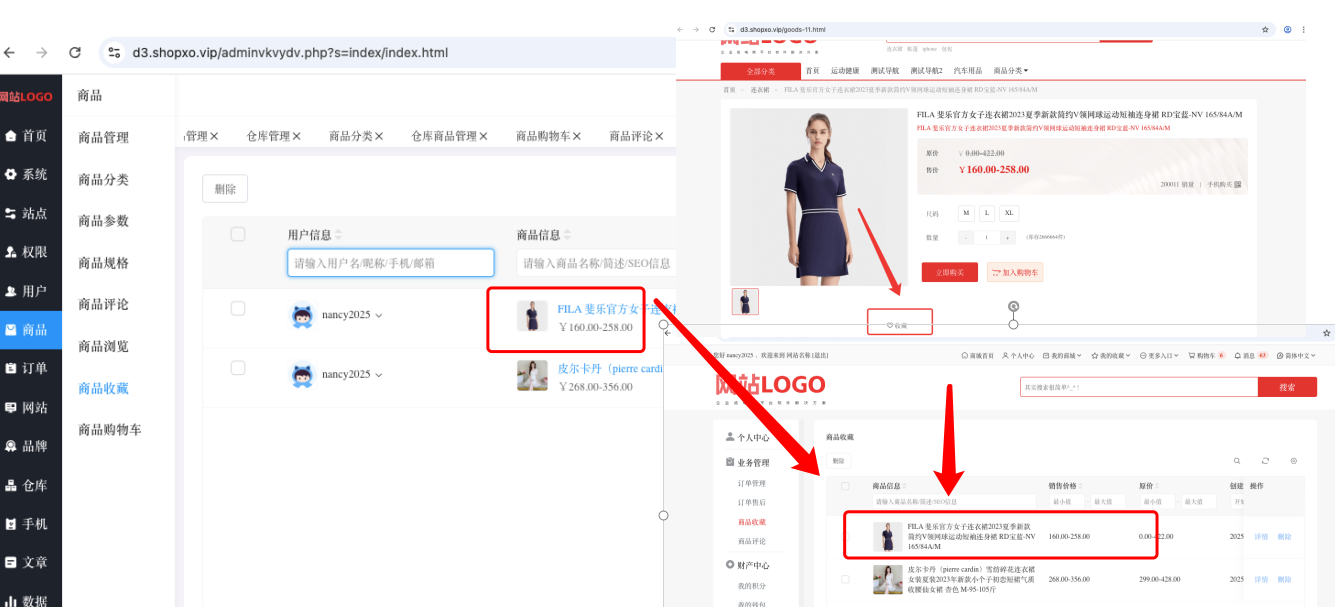Image resolution: width=1335 pixels, height=609 pixels.
Task: Click the 删除 button above the admin table
Action: point(225,189)
